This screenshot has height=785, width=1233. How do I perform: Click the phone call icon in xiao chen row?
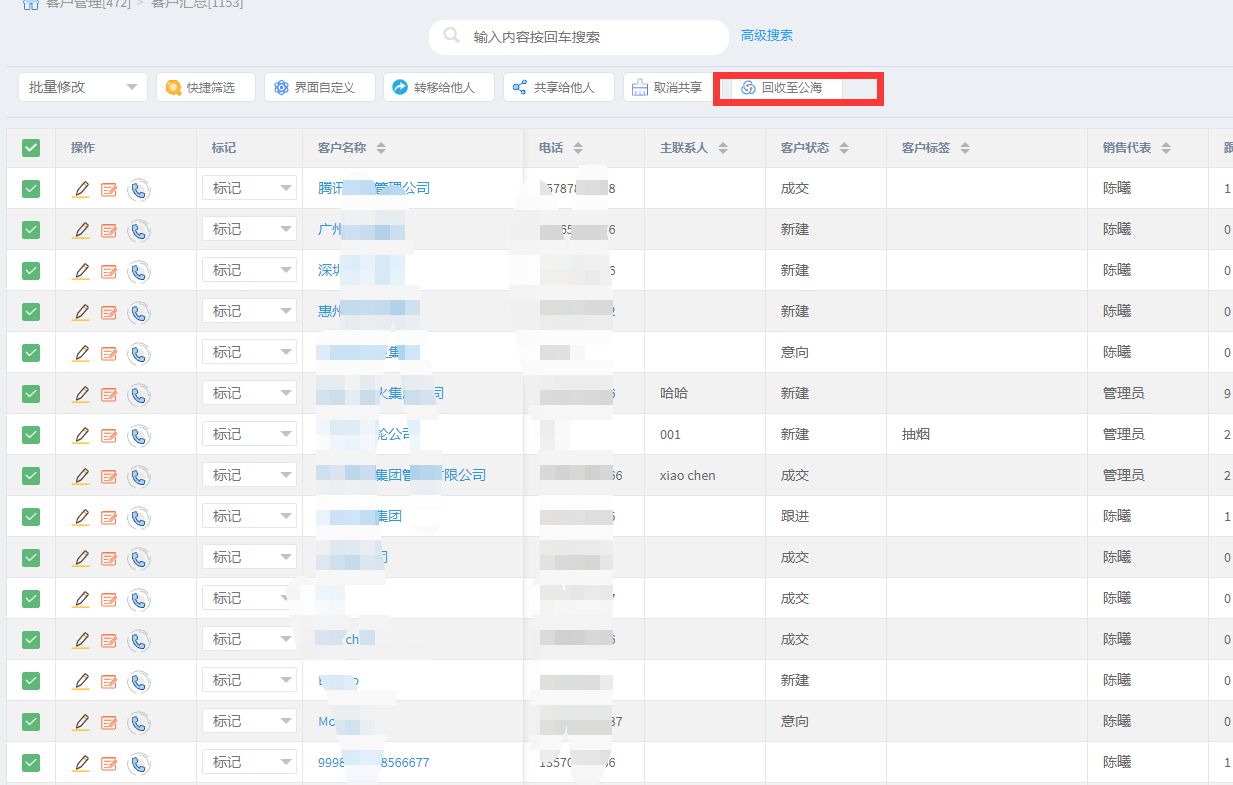(139, 475)
